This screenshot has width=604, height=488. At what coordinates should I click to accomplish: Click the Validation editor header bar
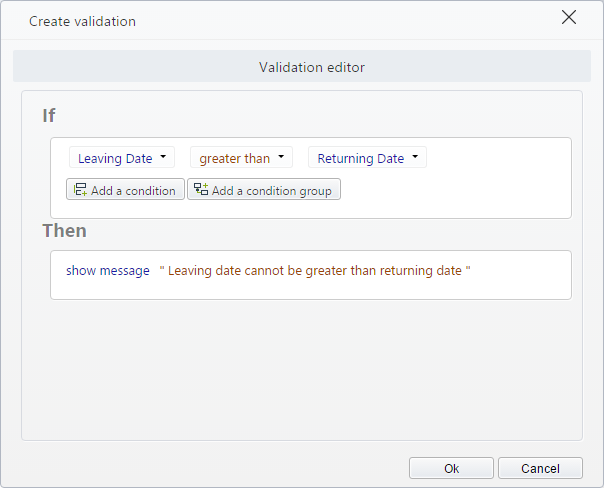tap(302, 66)
